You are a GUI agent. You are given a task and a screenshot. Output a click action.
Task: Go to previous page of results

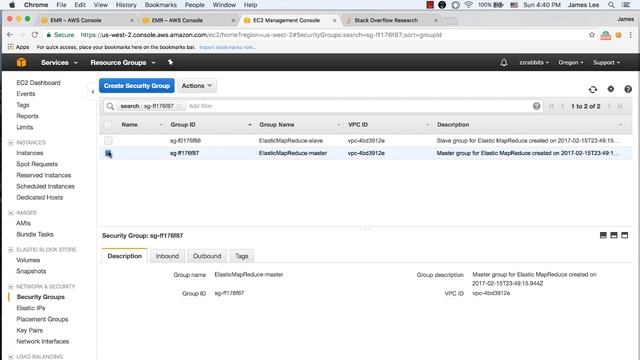[563, 106]
